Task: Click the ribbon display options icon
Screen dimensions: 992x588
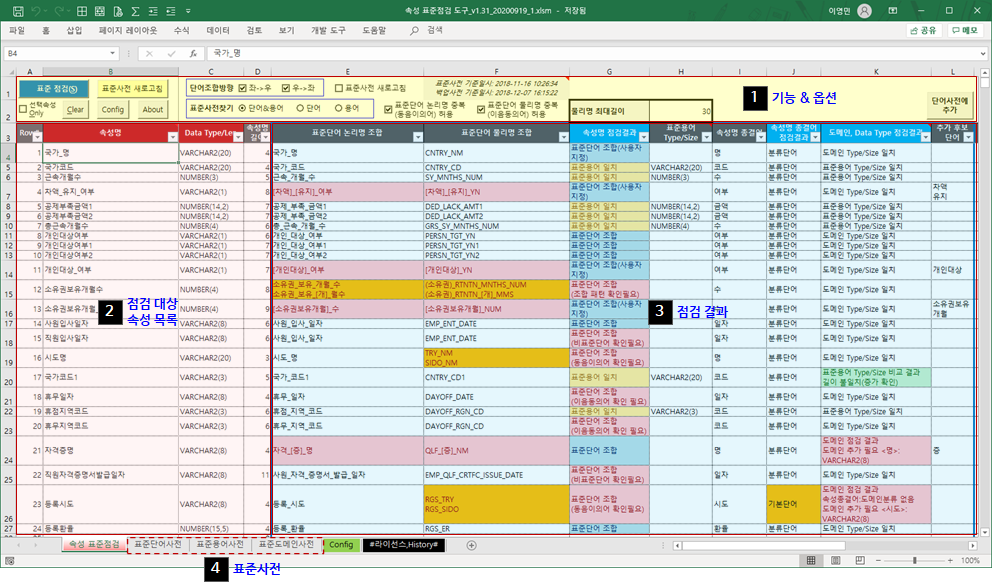Action: [x=893, y=11]
